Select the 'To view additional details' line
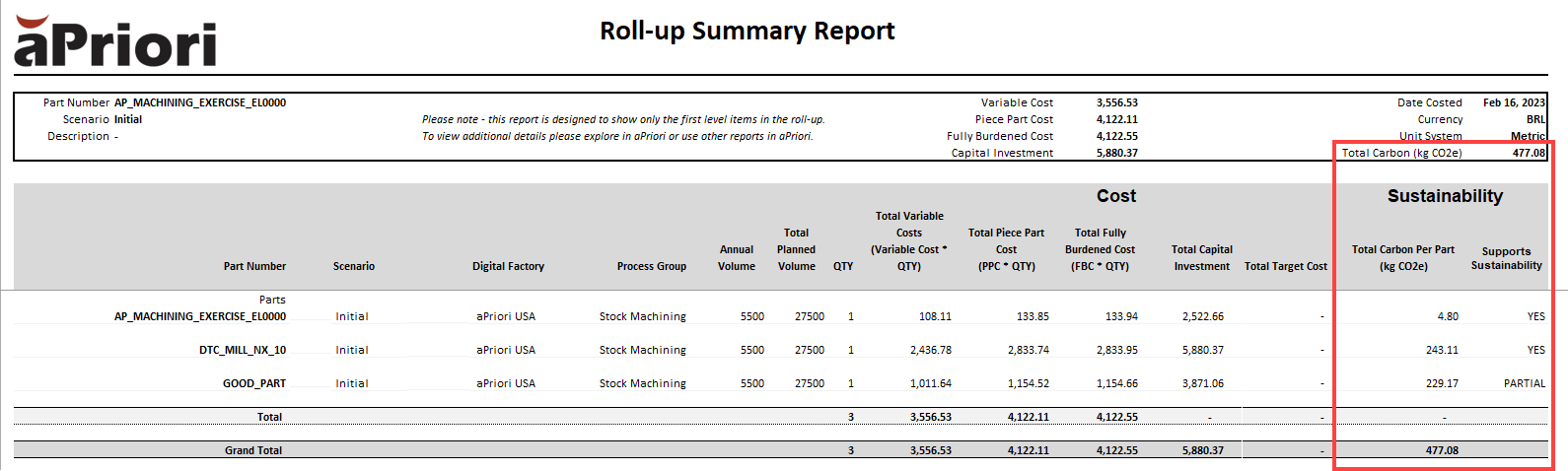 (x=617, y=136)
